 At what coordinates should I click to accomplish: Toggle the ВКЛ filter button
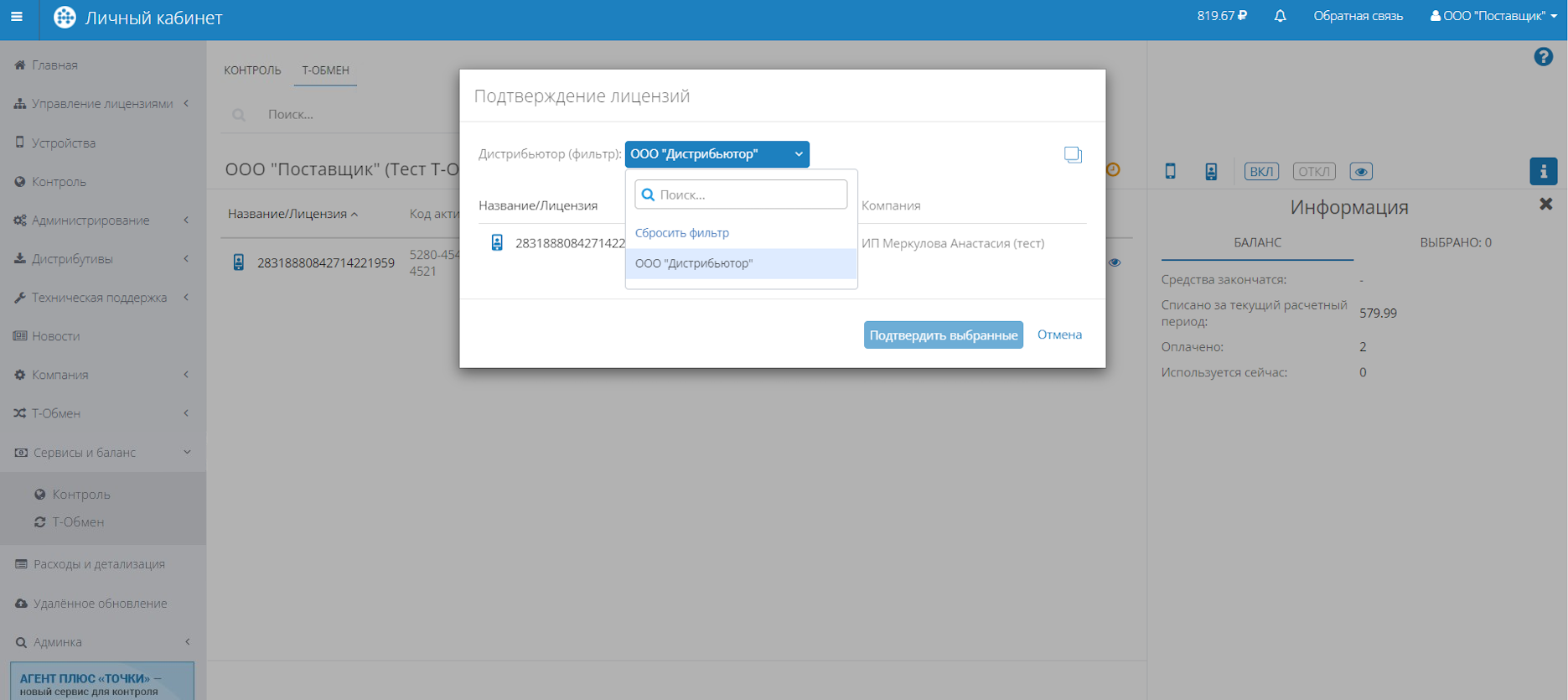tap(1260, 172)
